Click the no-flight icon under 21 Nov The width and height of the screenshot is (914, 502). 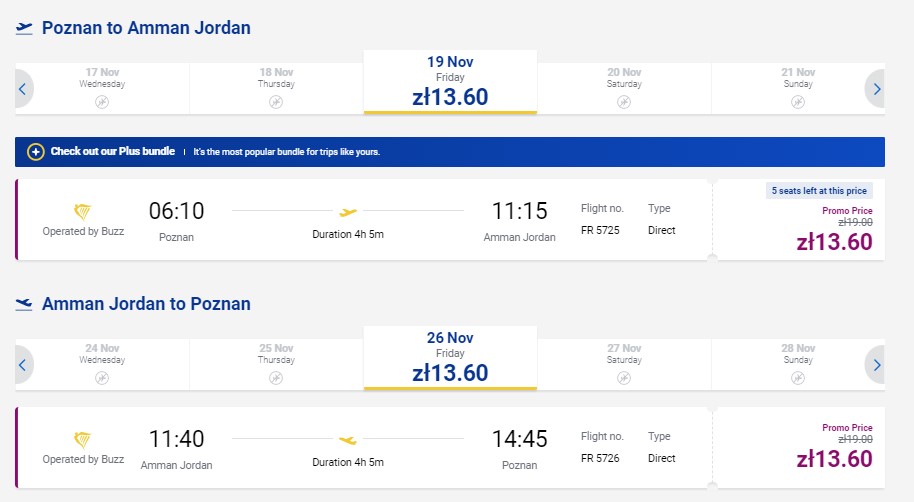(x=798, y=103)
